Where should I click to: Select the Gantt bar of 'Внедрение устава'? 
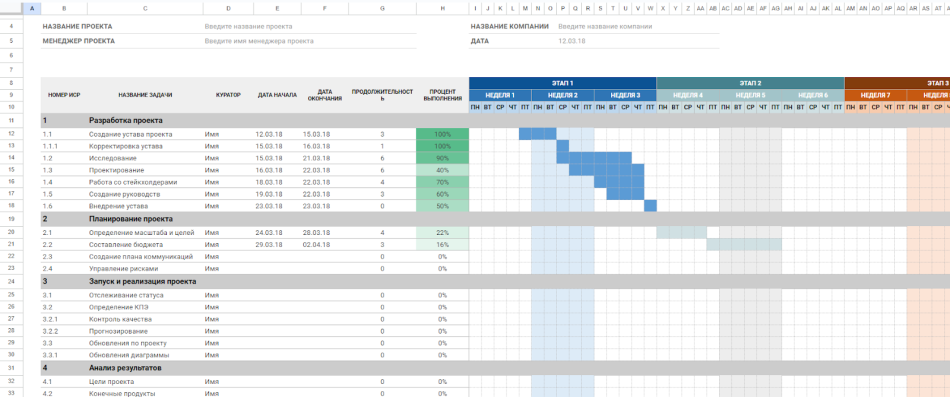coord(650,206)
